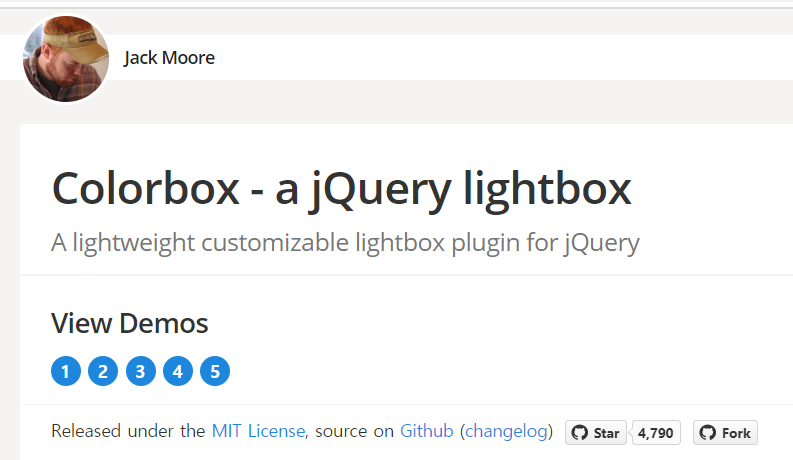
Task: Star the repository on GitHub
Action: (596, 433)
